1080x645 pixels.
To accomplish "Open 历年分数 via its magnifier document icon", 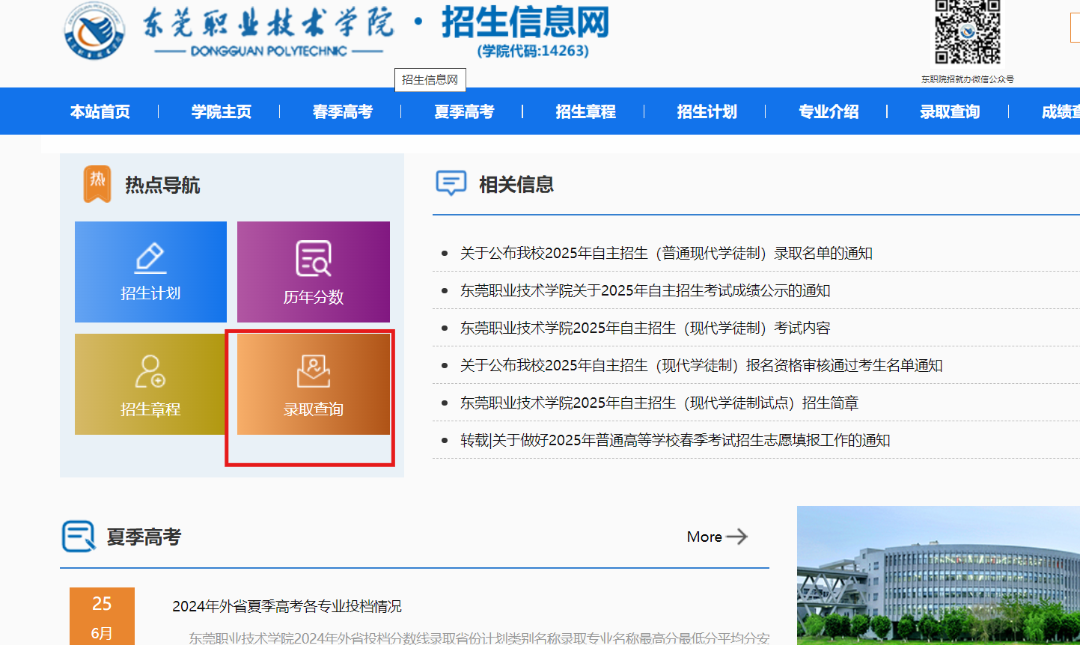I will point(313,257).
